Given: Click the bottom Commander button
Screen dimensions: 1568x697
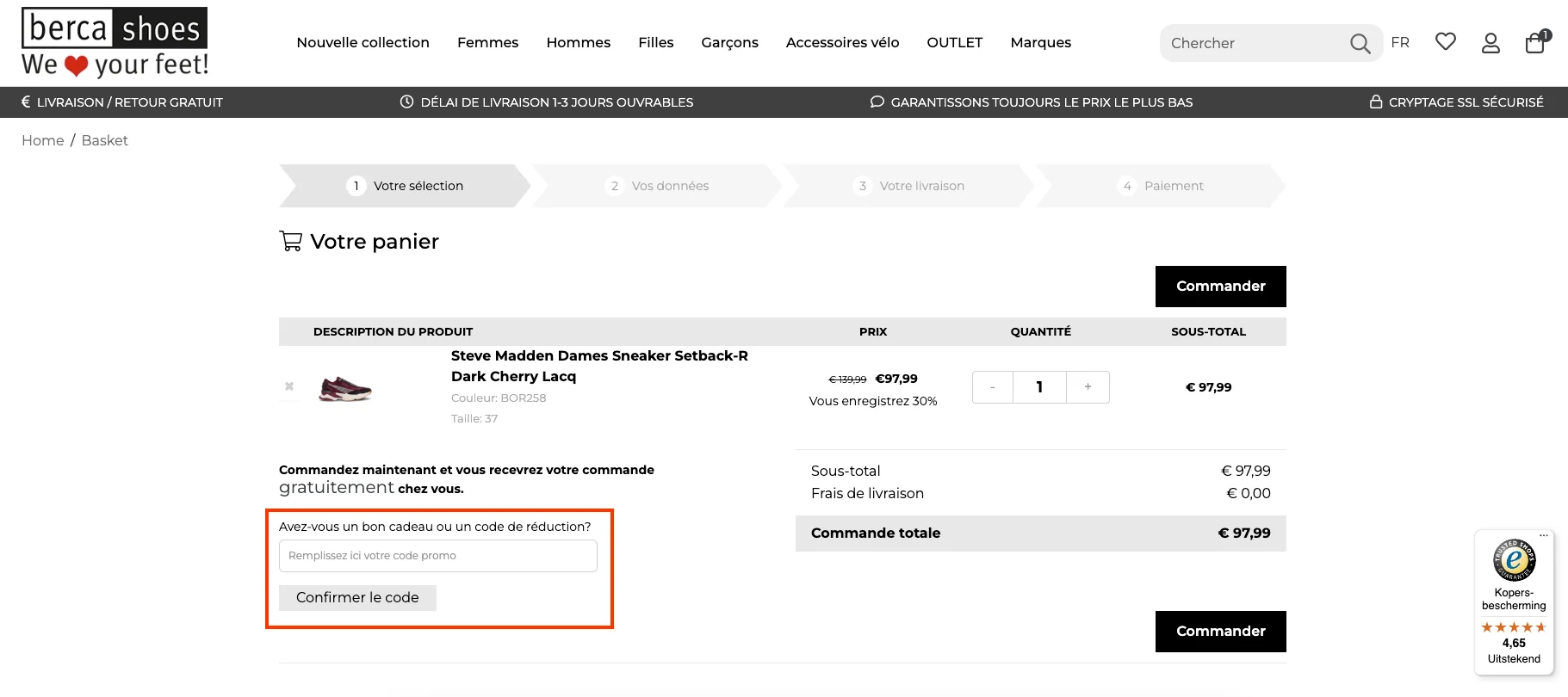Looking at the screenshot, I should pos(1220,632).
